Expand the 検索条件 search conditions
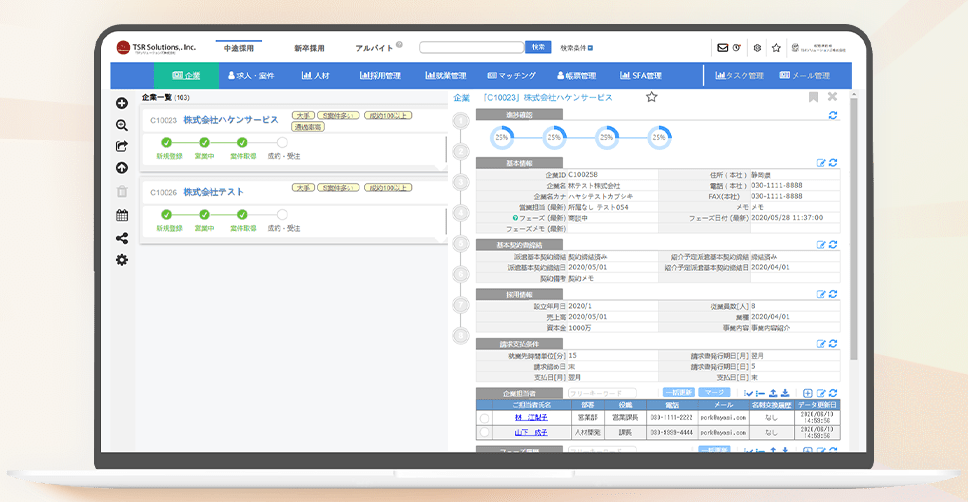Image resolution: width=968 pixels, height=502 pixels. click(577, 47)
